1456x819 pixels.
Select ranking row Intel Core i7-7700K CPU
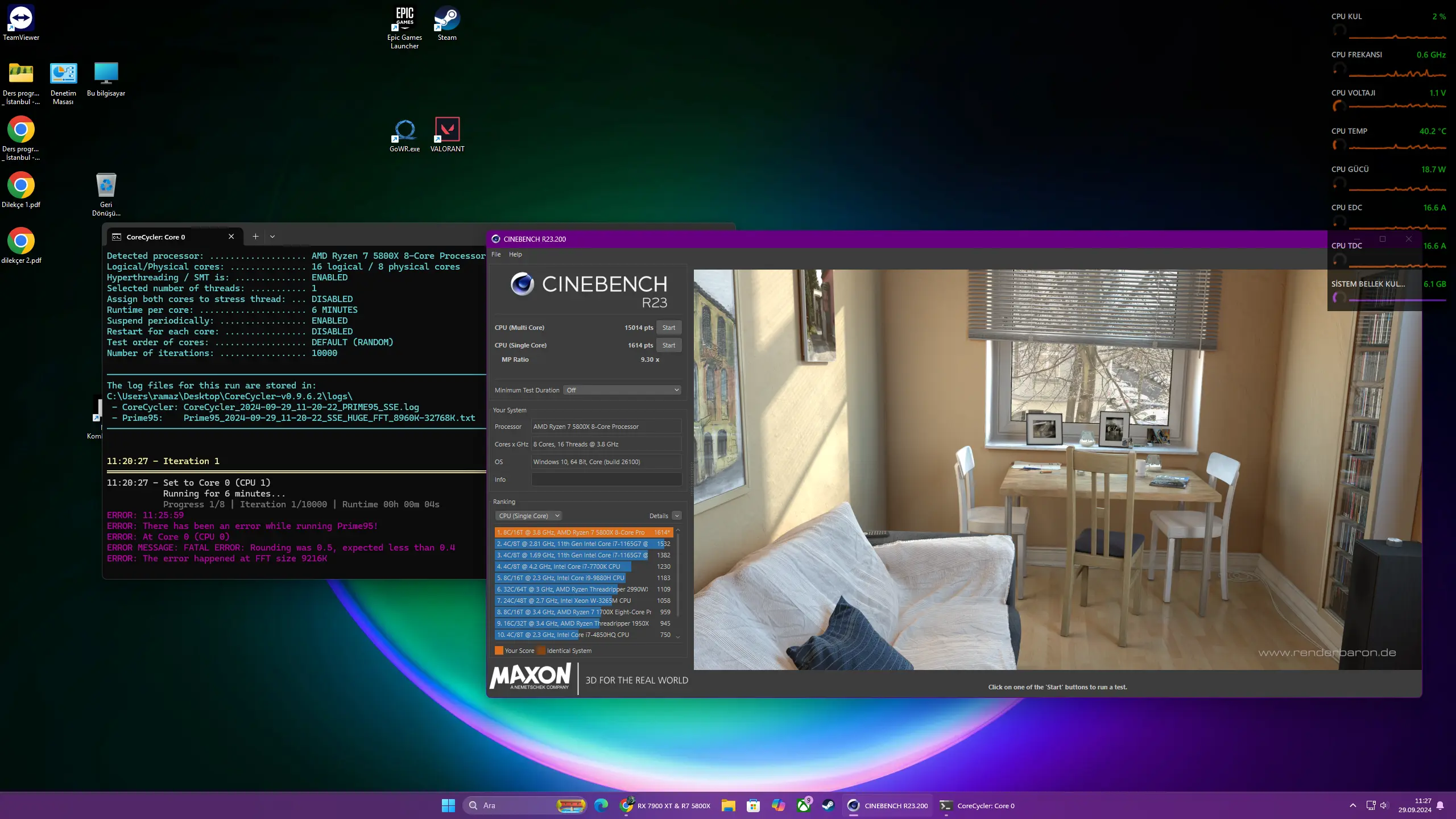[584, 566]
